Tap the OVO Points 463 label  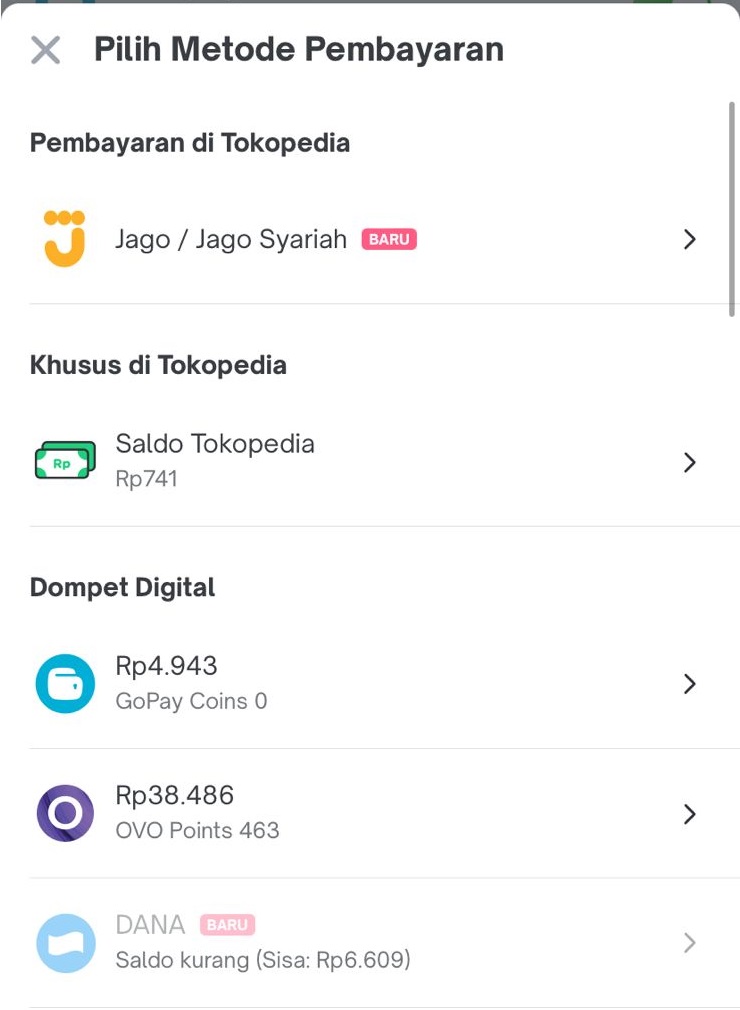coord(197,830)
